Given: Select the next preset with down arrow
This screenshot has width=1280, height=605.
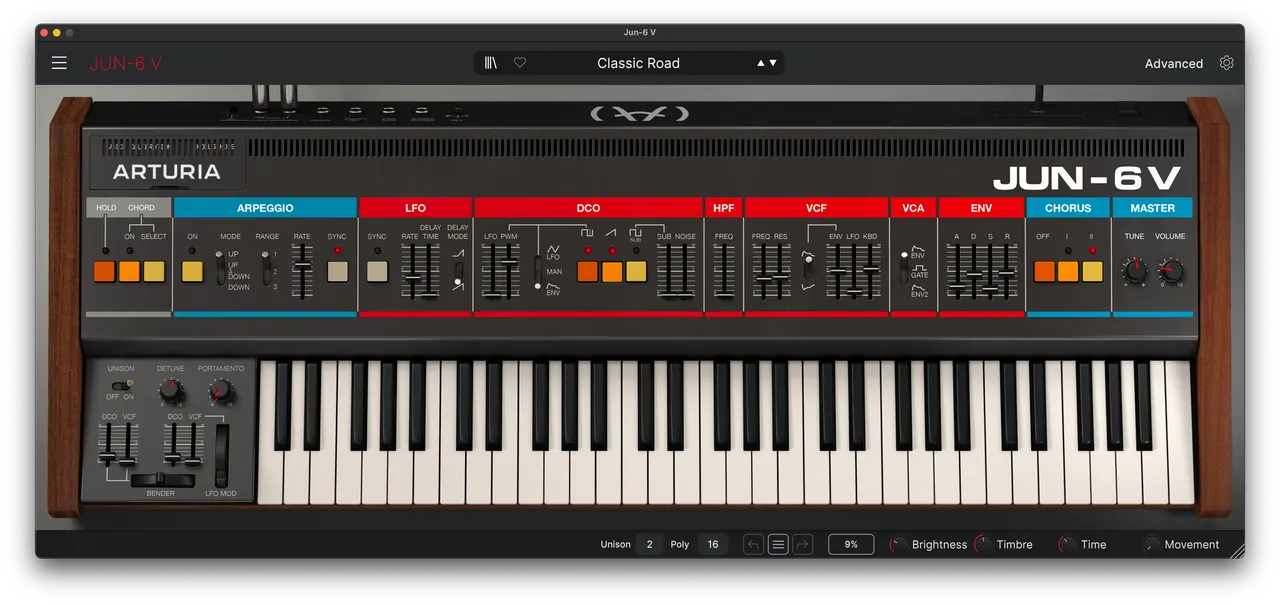Looking at the screenshot, I should point(773,63).
